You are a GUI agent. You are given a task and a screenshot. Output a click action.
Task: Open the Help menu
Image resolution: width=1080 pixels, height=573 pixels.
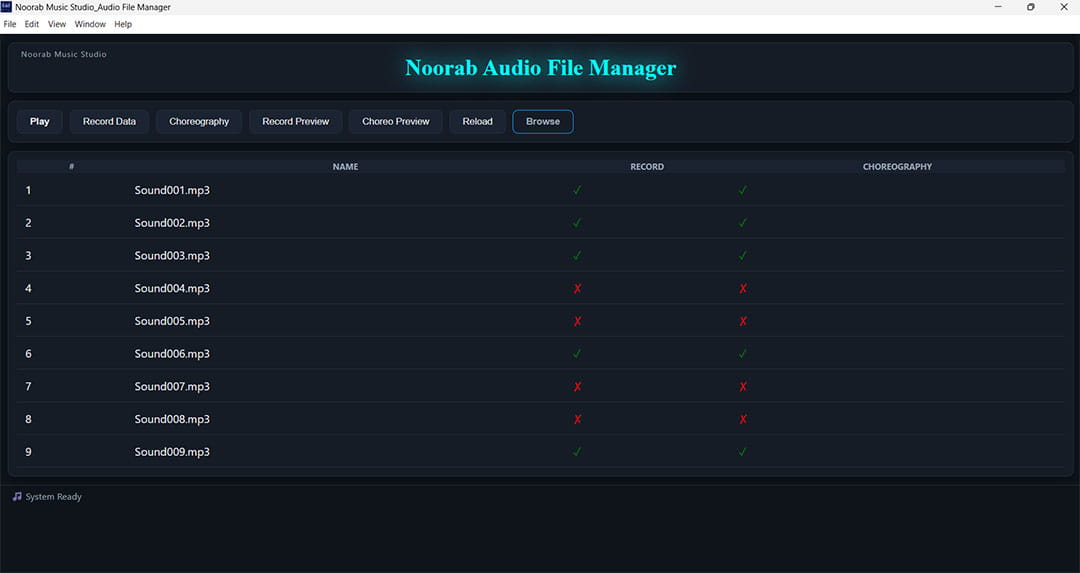coord(123,24)
